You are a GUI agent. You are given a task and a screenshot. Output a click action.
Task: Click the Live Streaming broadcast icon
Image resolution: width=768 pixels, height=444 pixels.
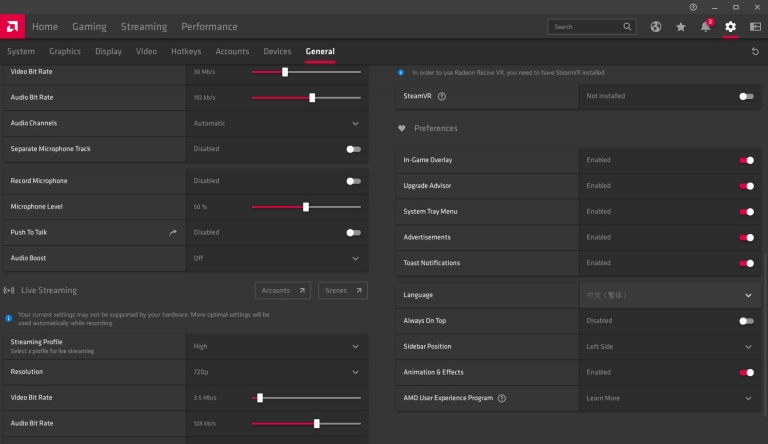(x=9, y=291)
